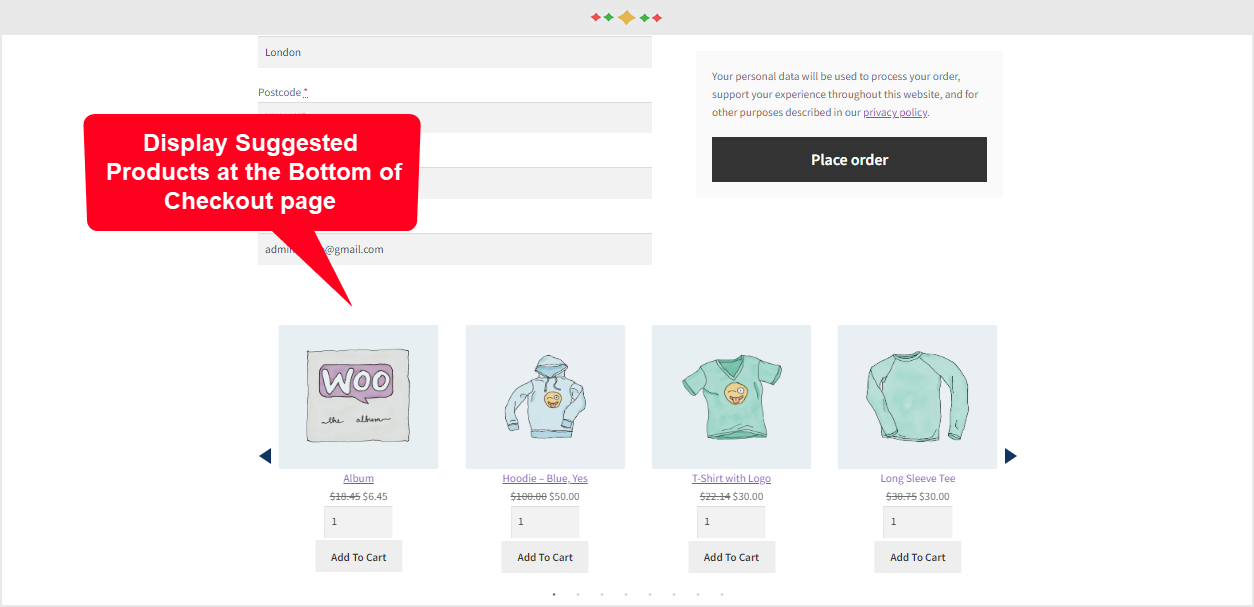
Task: Open the privacy policy link
Action: (x=894, y=112)
